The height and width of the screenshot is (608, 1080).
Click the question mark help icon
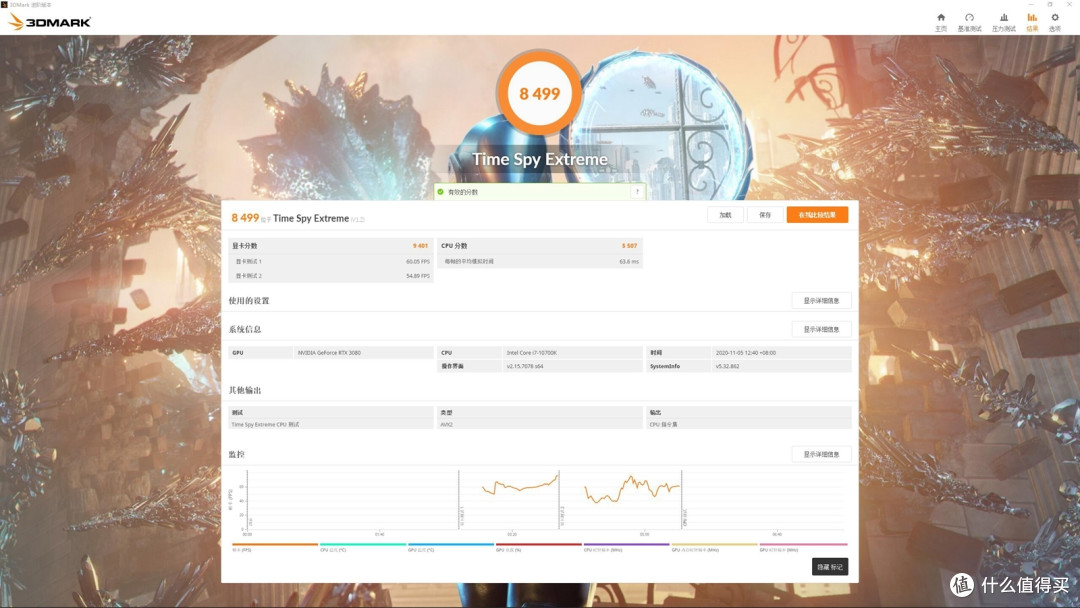tap(637, 192)
